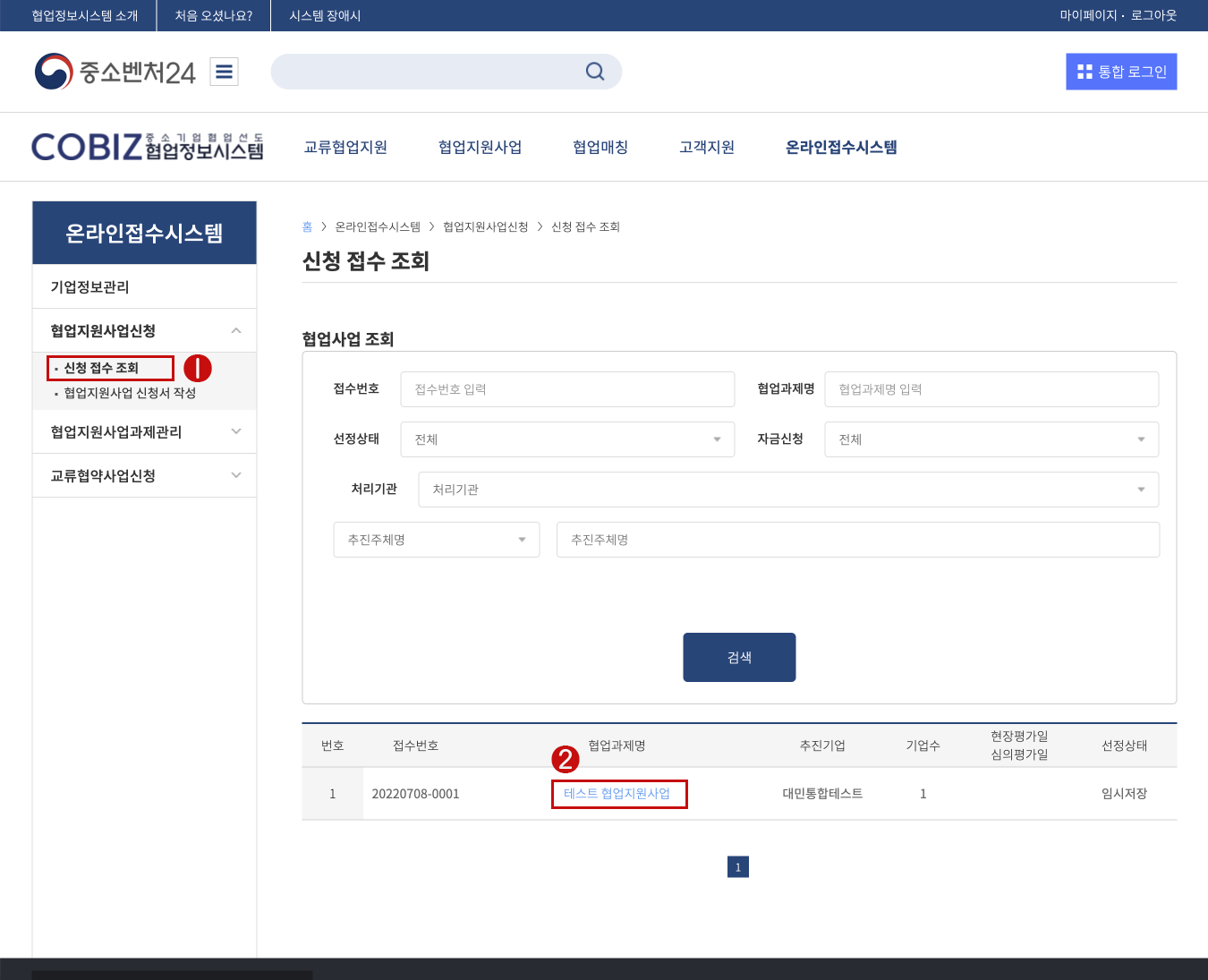
Task: Click 로그아웃 link
Action: click(1153, 15)
